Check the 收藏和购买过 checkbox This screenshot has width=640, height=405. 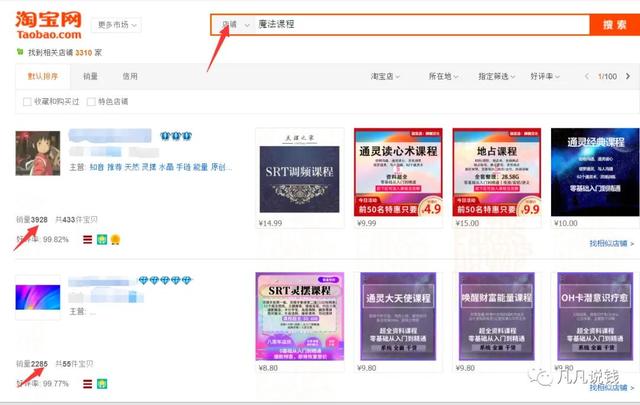[x=27, y=101]
